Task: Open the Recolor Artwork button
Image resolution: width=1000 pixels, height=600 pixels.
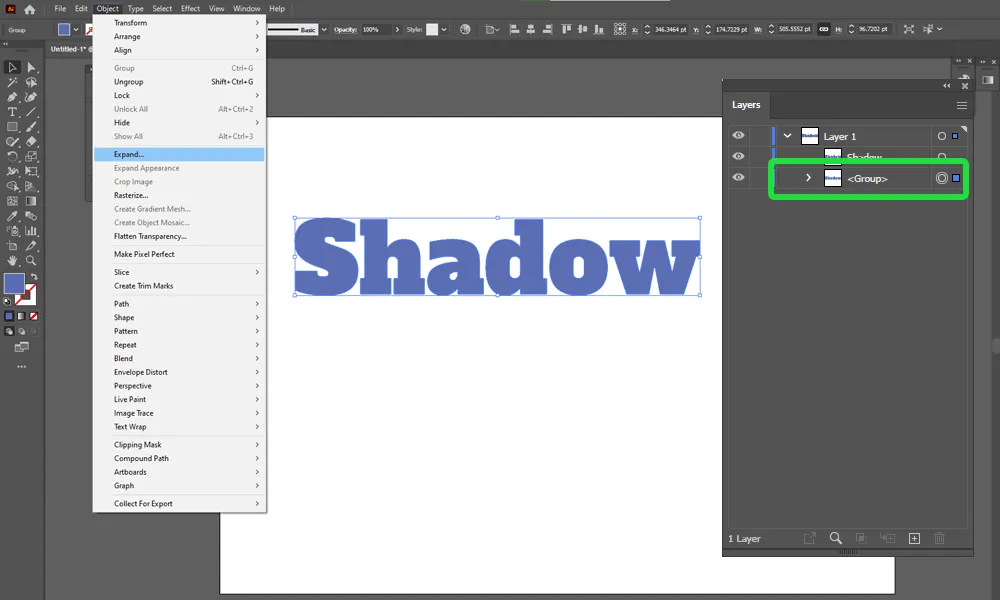Action: click(x=465, y=29)
